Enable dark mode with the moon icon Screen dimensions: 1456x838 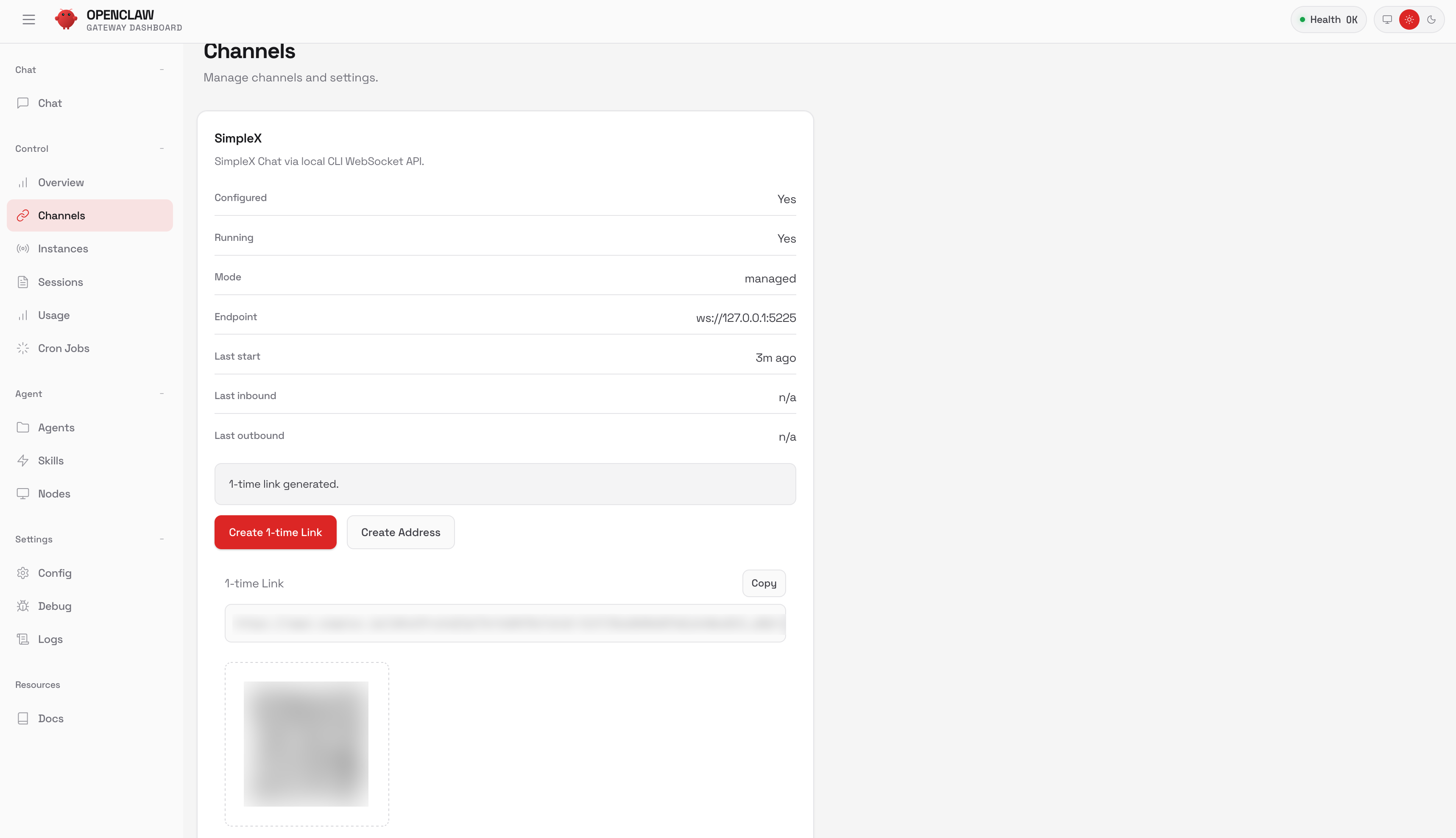pyautogui.click(x=1431, y=19)
